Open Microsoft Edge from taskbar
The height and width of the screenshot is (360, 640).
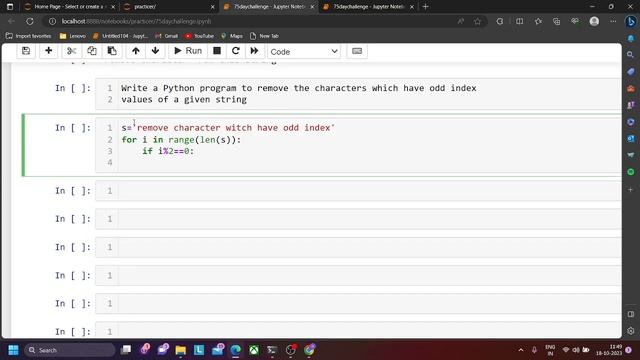coord(236,350)
